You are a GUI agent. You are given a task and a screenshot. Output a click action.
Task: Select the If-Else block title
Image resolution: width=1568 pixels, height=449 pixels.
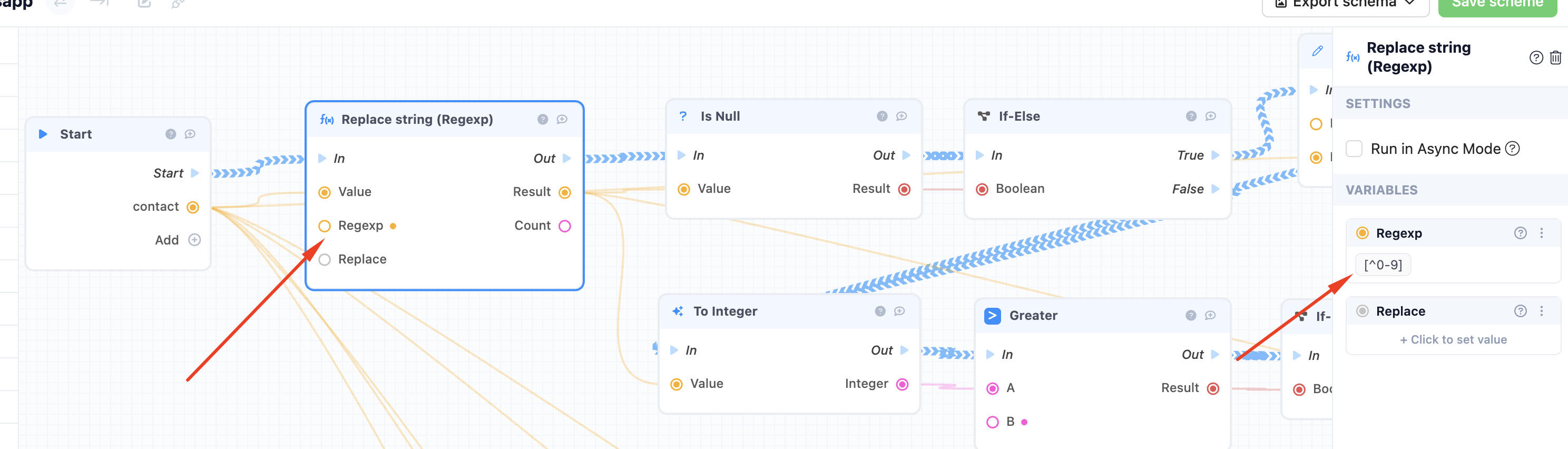pyautogui.click(x=1019, y=116)
